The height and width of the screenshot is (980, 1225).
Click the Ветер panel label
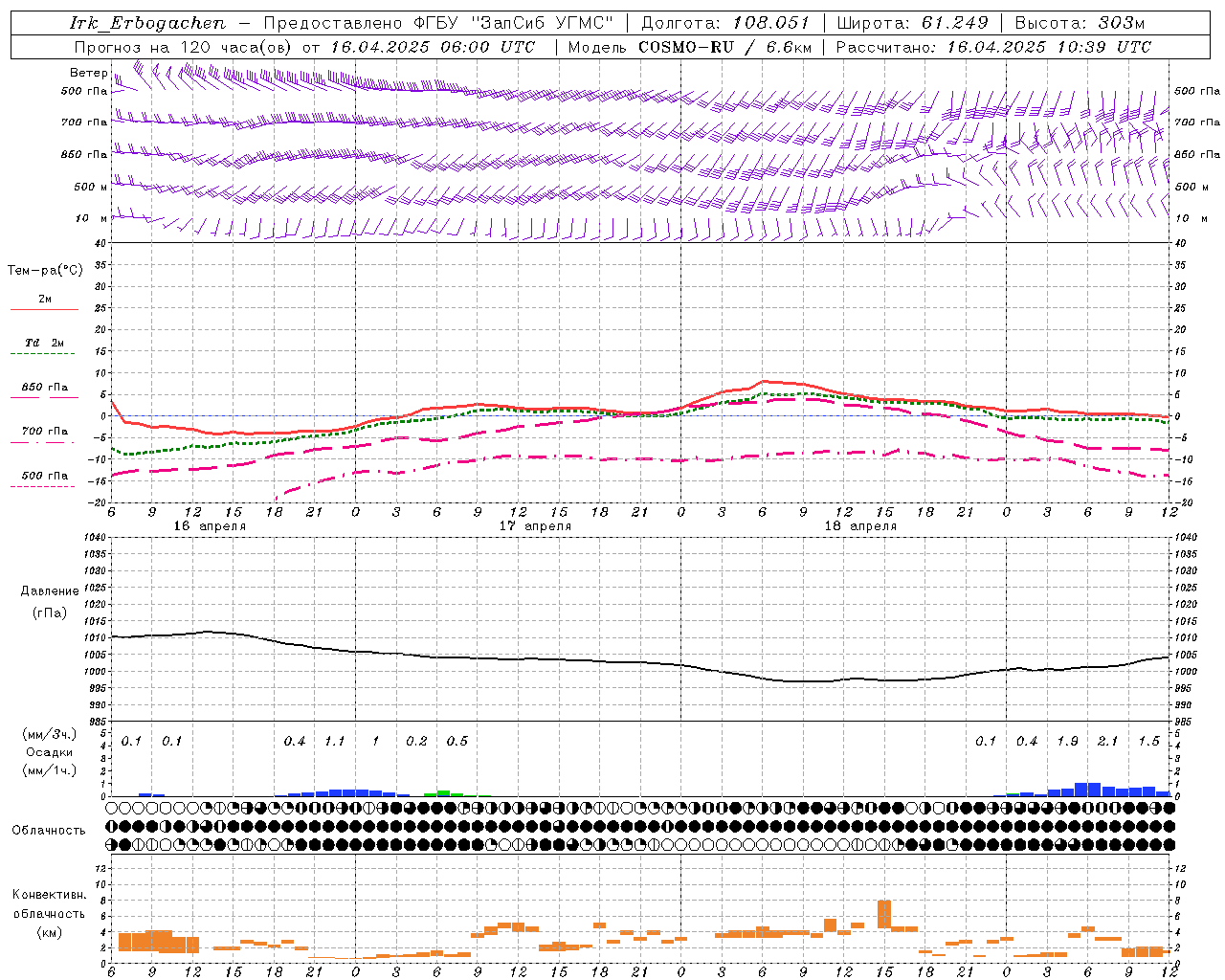click(x=88, y=73)
